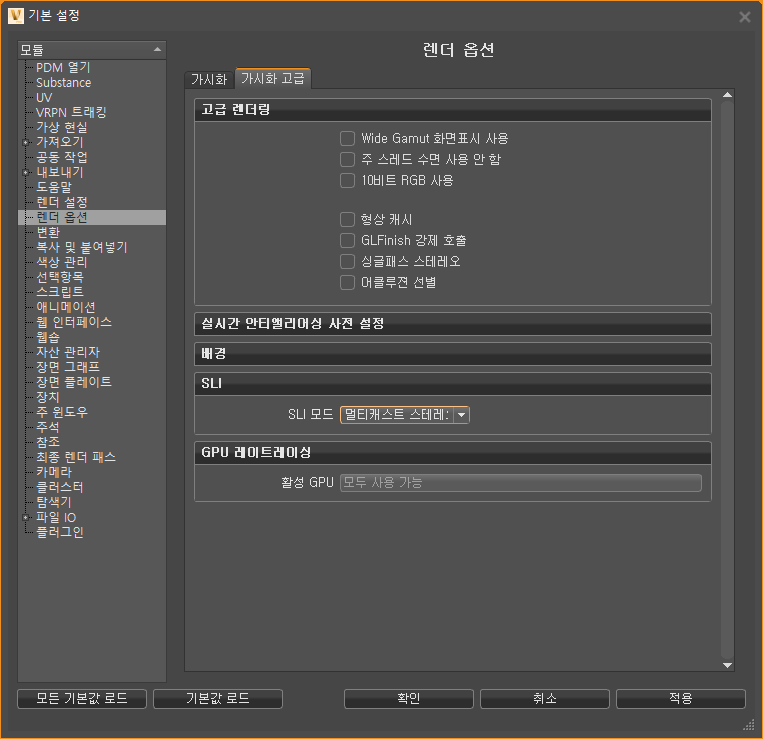Viewport: 763px width, 739px height.
Task: Open 가상 현실 settings
Action: coord(62,127)
